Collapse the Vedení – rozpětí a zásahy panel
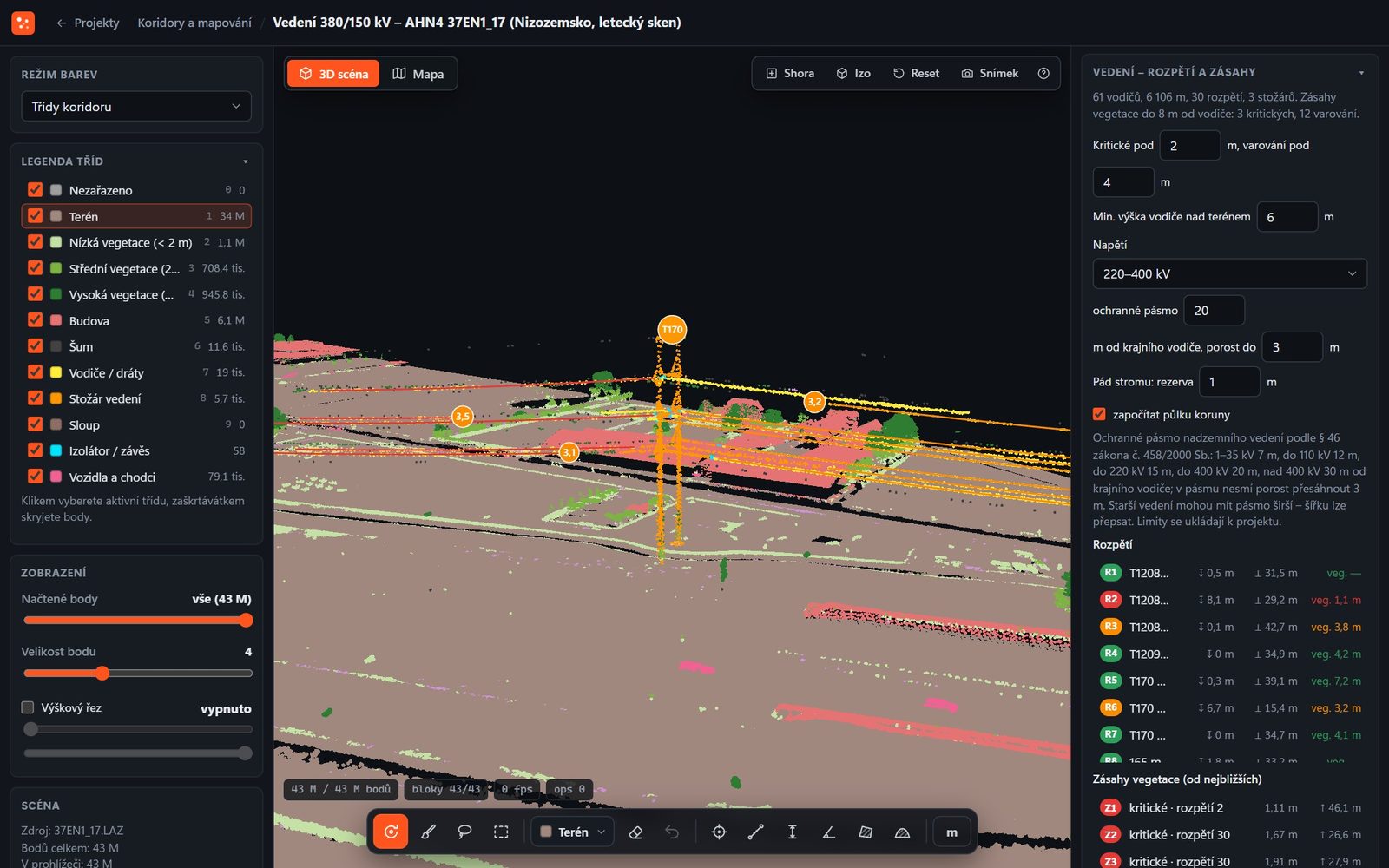Screen dimensions: 1389x868 click(1361, 73)
